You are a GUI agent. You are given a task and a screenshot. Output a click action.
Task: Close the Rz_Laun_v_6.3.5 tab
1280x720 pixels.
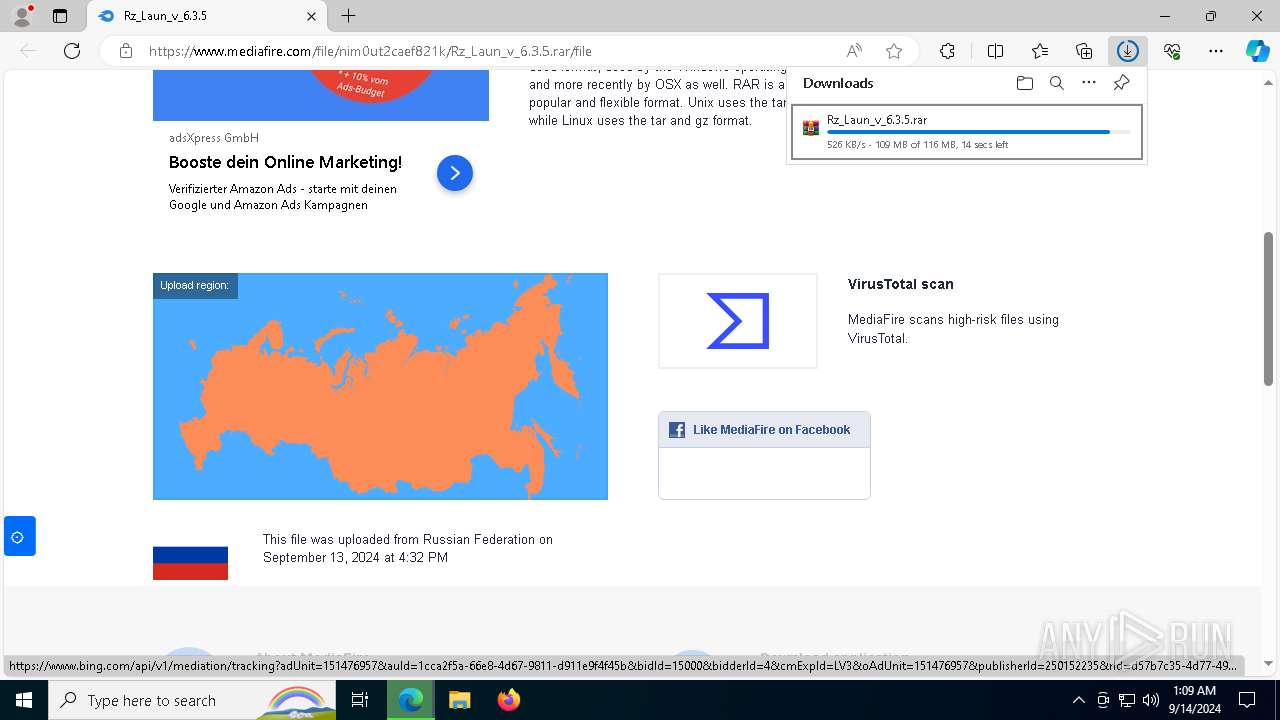[311, 16]
